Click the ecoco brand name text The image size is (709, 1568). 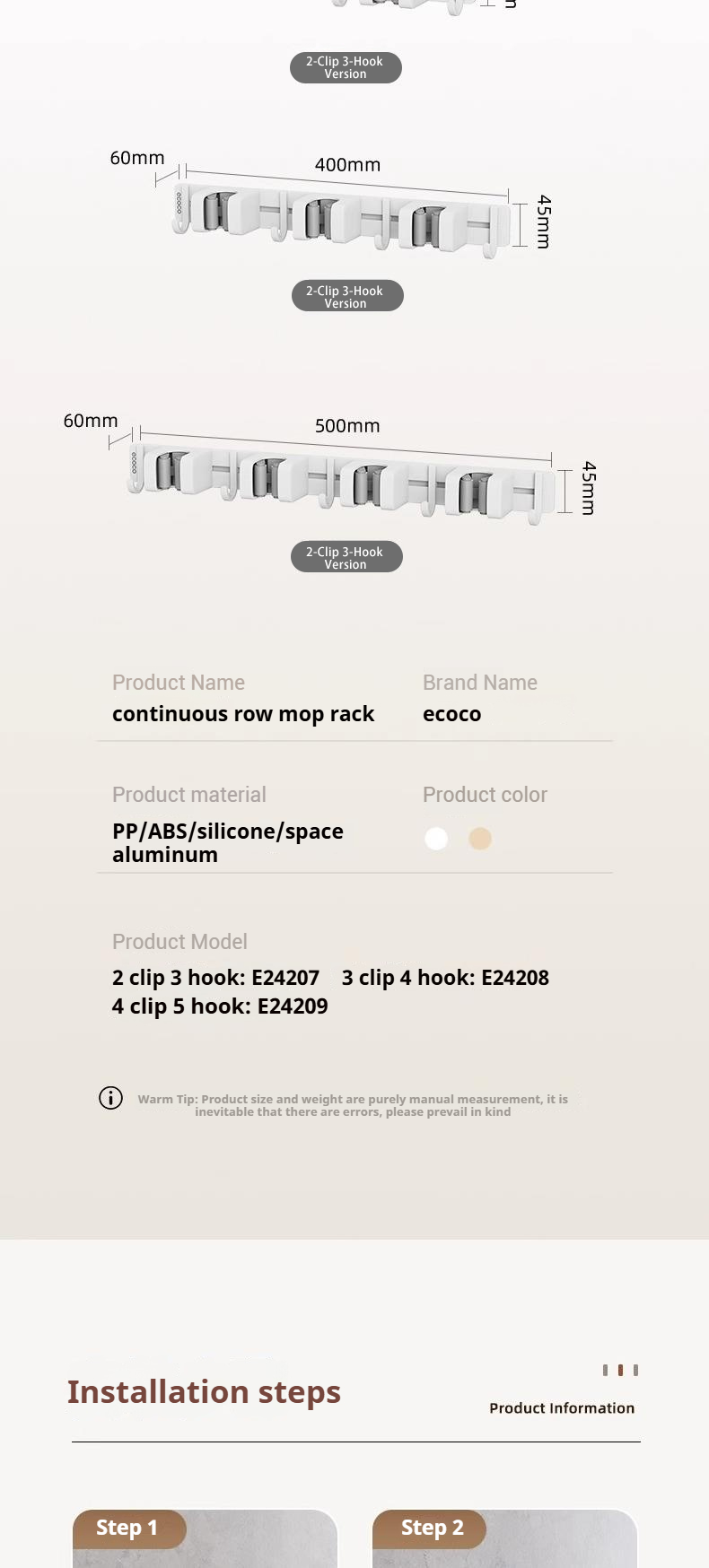coord(451,714)
